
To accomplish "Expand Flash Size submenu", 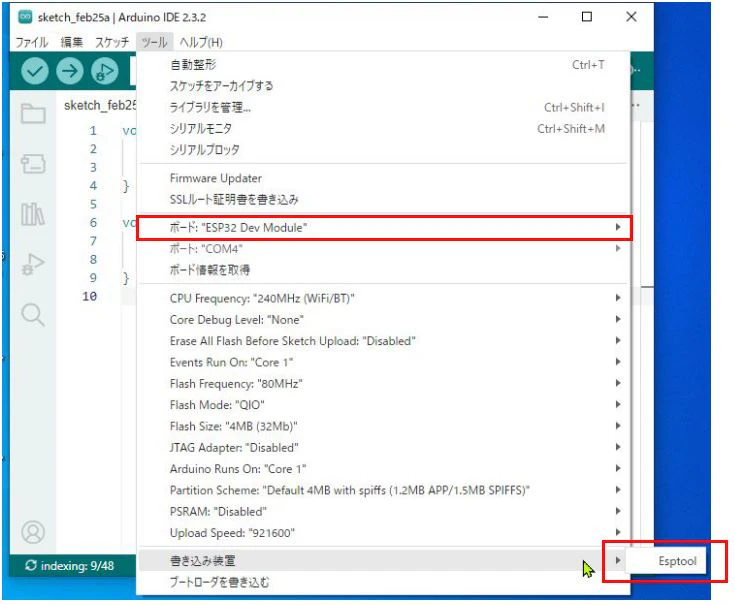I will pyautogui.click(x=384, y=426).
